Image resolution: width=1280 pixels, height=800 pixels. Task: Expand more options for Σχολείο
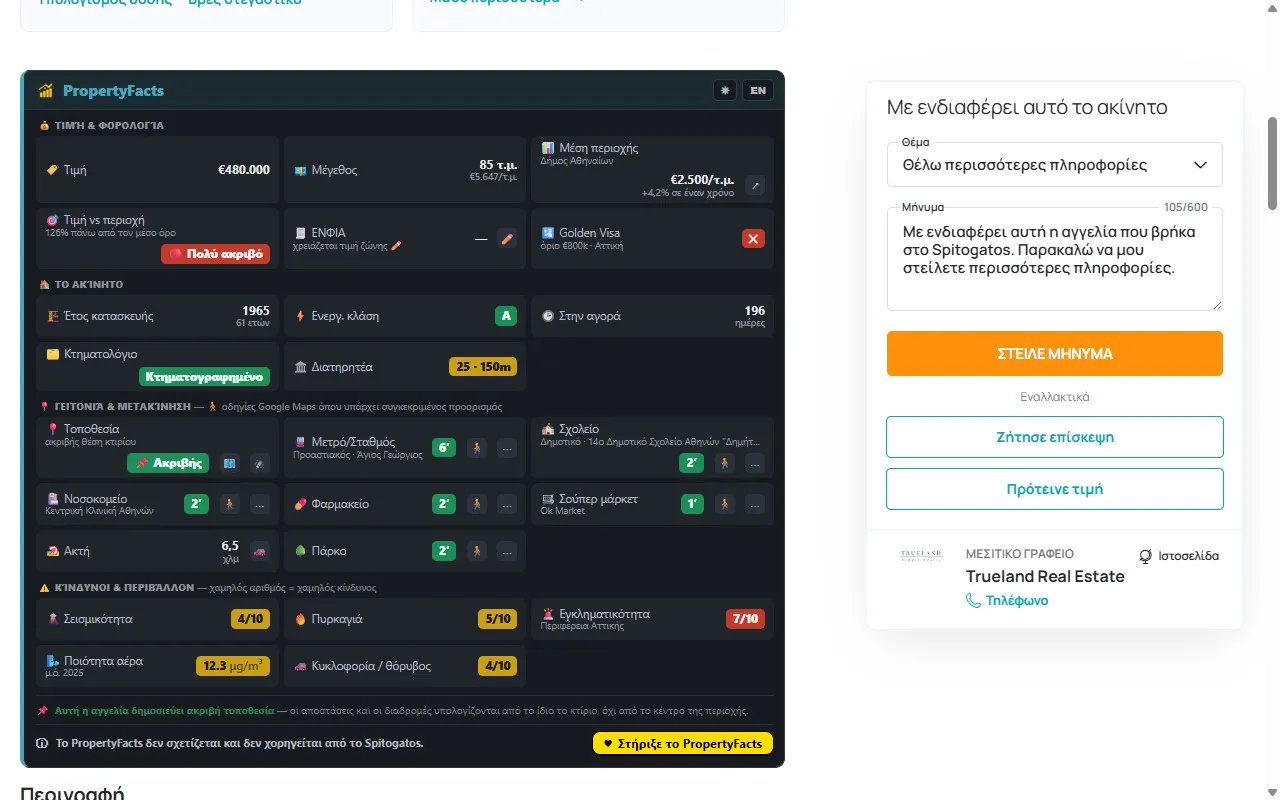click(x=754, y=463)
